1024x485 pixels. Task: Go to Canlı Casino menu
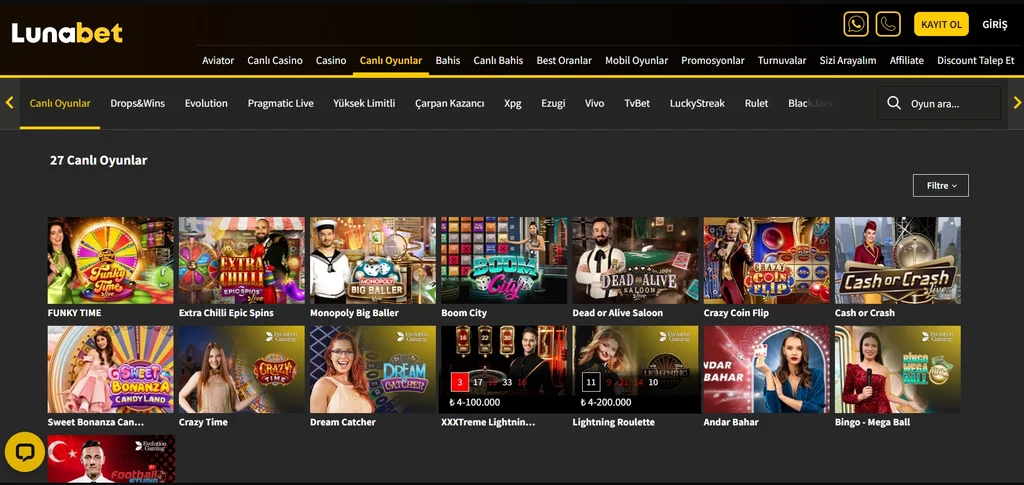(275, 60)
